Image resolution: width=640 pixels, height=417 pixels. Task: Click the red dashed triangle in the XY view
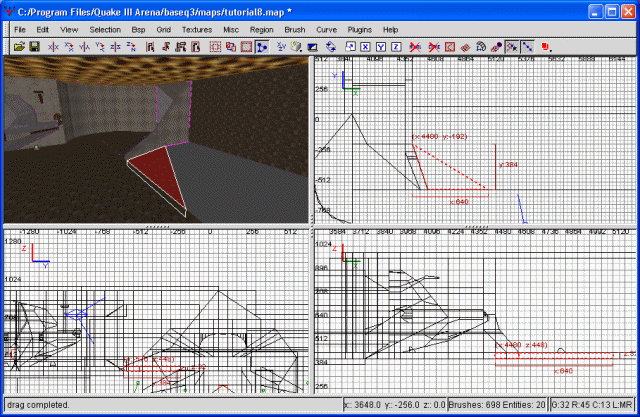pyautogui.click(x=441, y=175)
